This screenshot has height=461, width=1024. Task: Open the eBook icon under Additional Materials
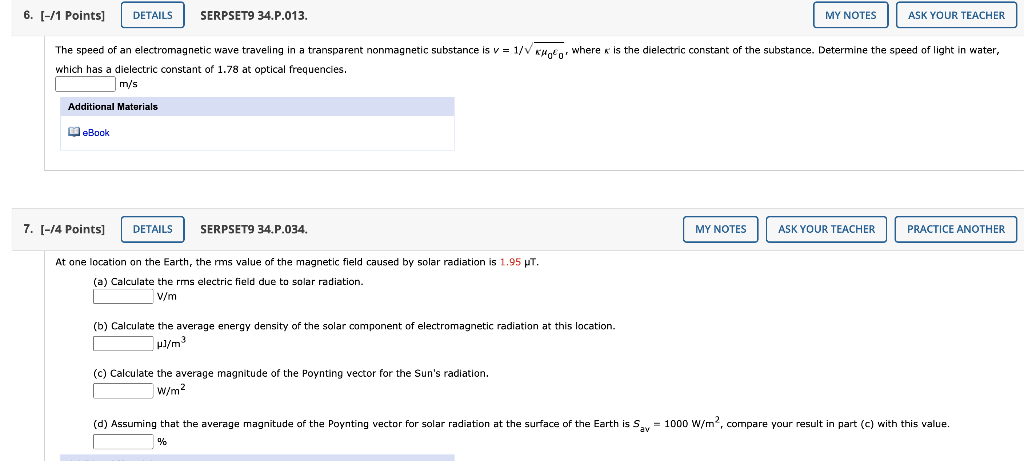point(74,133)
